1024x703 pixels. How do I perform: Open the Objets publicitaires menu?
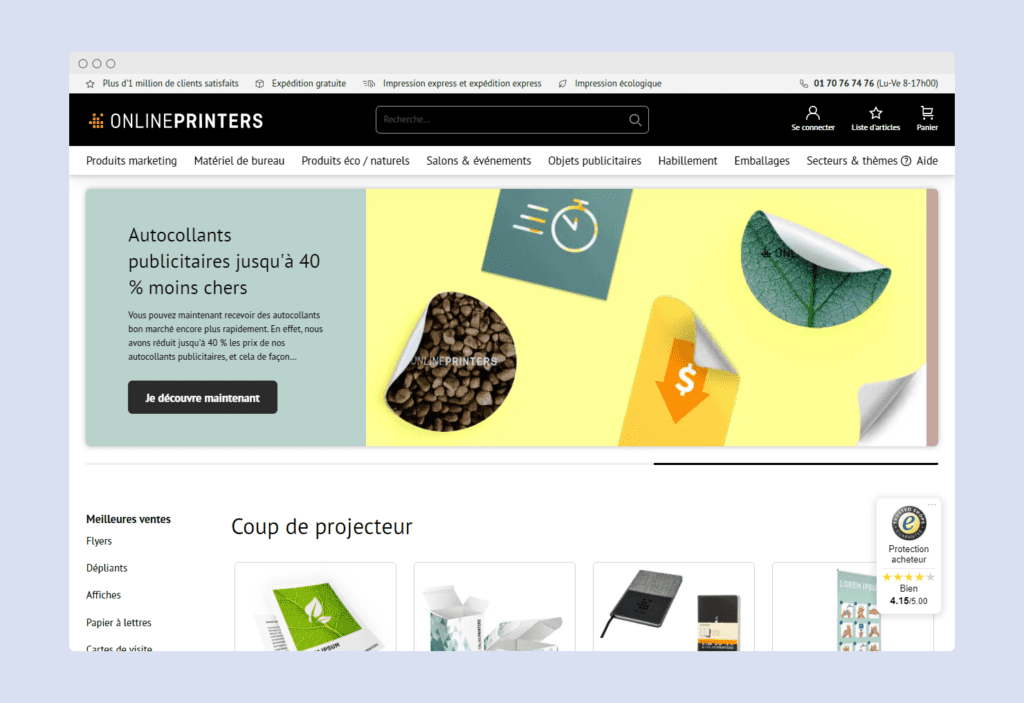coord(594,161)
